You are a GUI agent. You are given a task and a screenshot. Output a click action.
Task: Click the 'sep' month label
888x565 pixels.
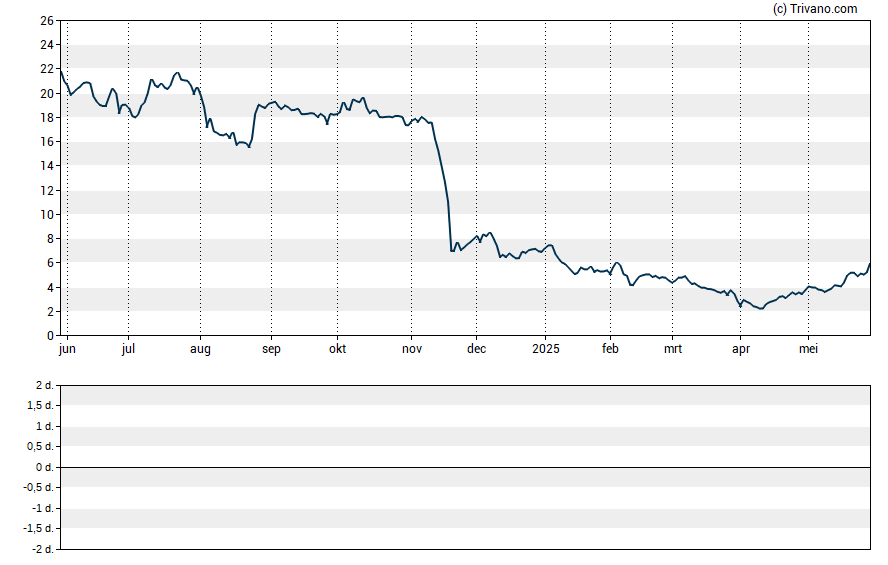point(271,349)
